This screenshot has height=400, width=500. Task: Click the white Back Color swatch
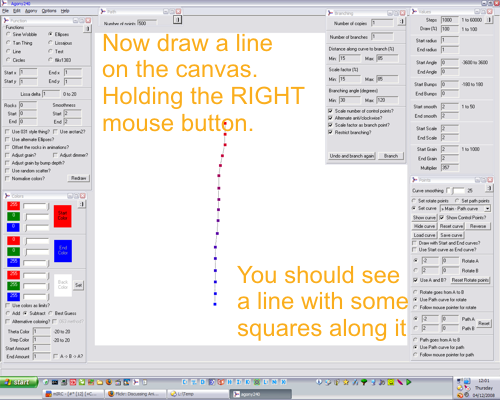click(63, 285)
